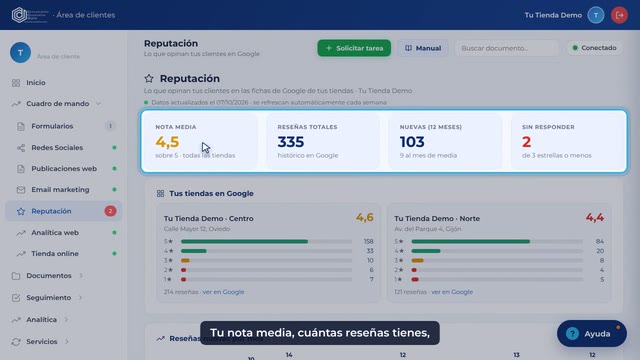This screenshot has height=360, width=640.
Task: Click the 121 reseñas text
Action: click(x=410, y=292)
